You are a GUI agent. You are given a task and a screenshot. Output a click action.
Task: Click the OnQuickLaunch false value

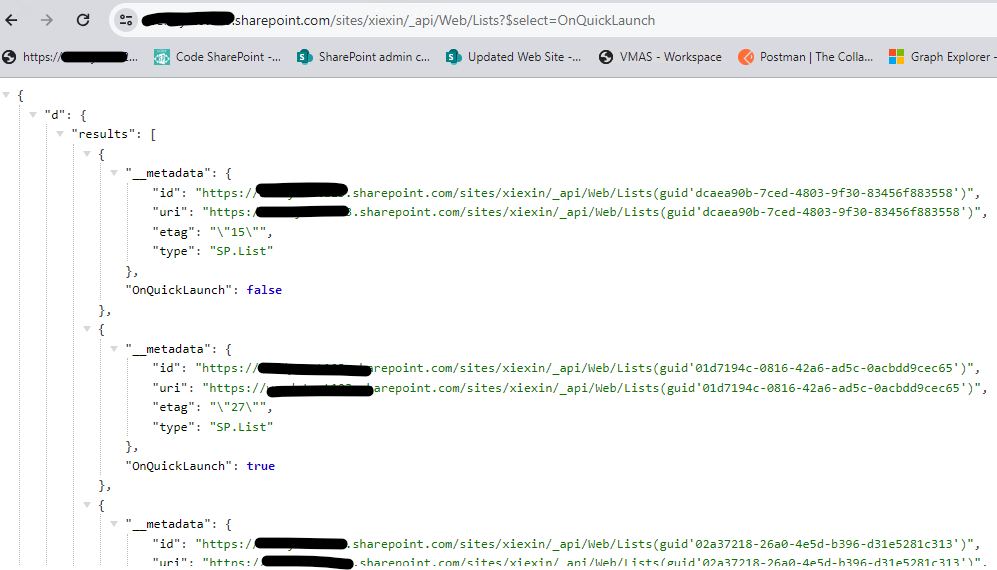point(265,290)
